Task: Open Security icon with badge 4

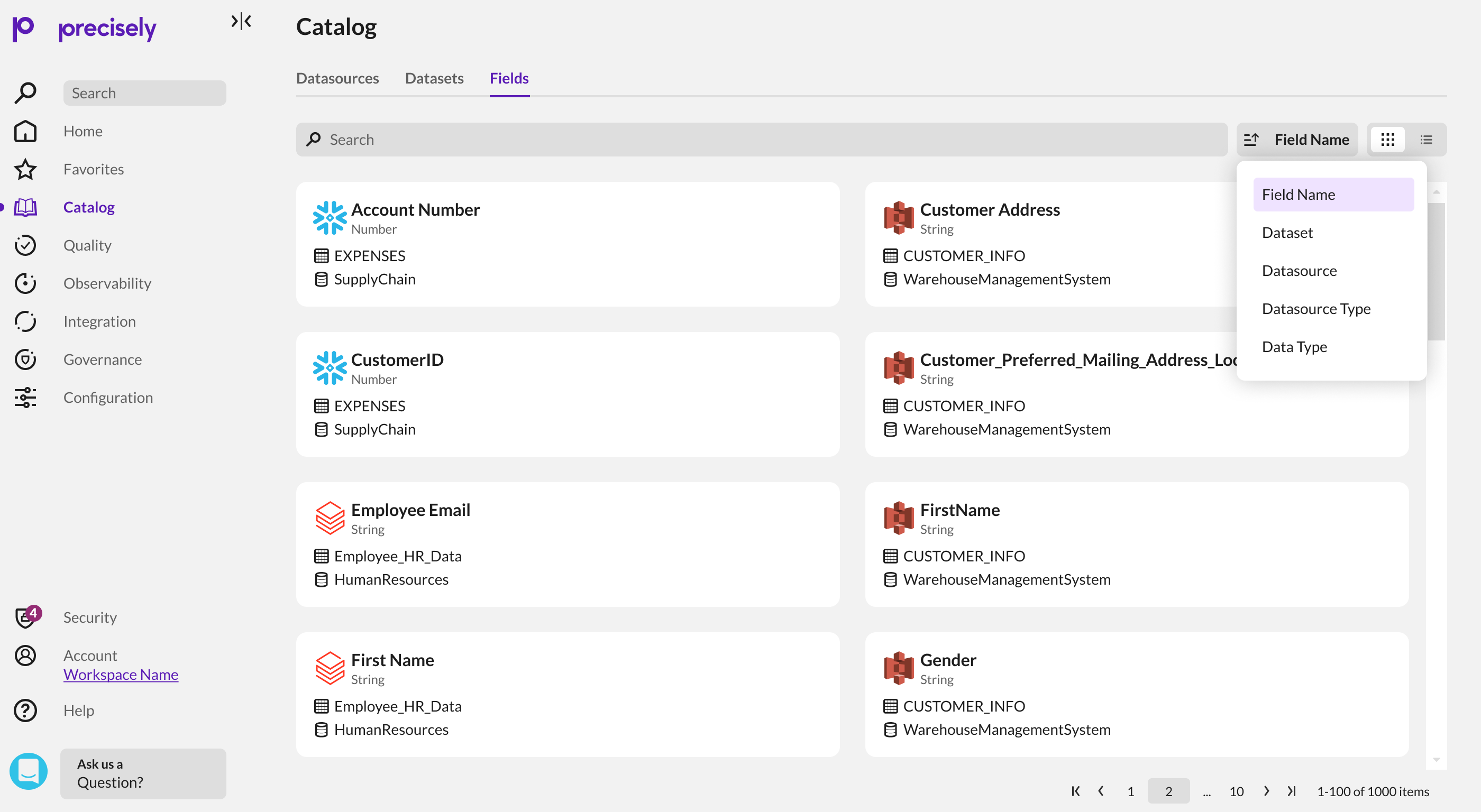Action: [x=26, y=617]
